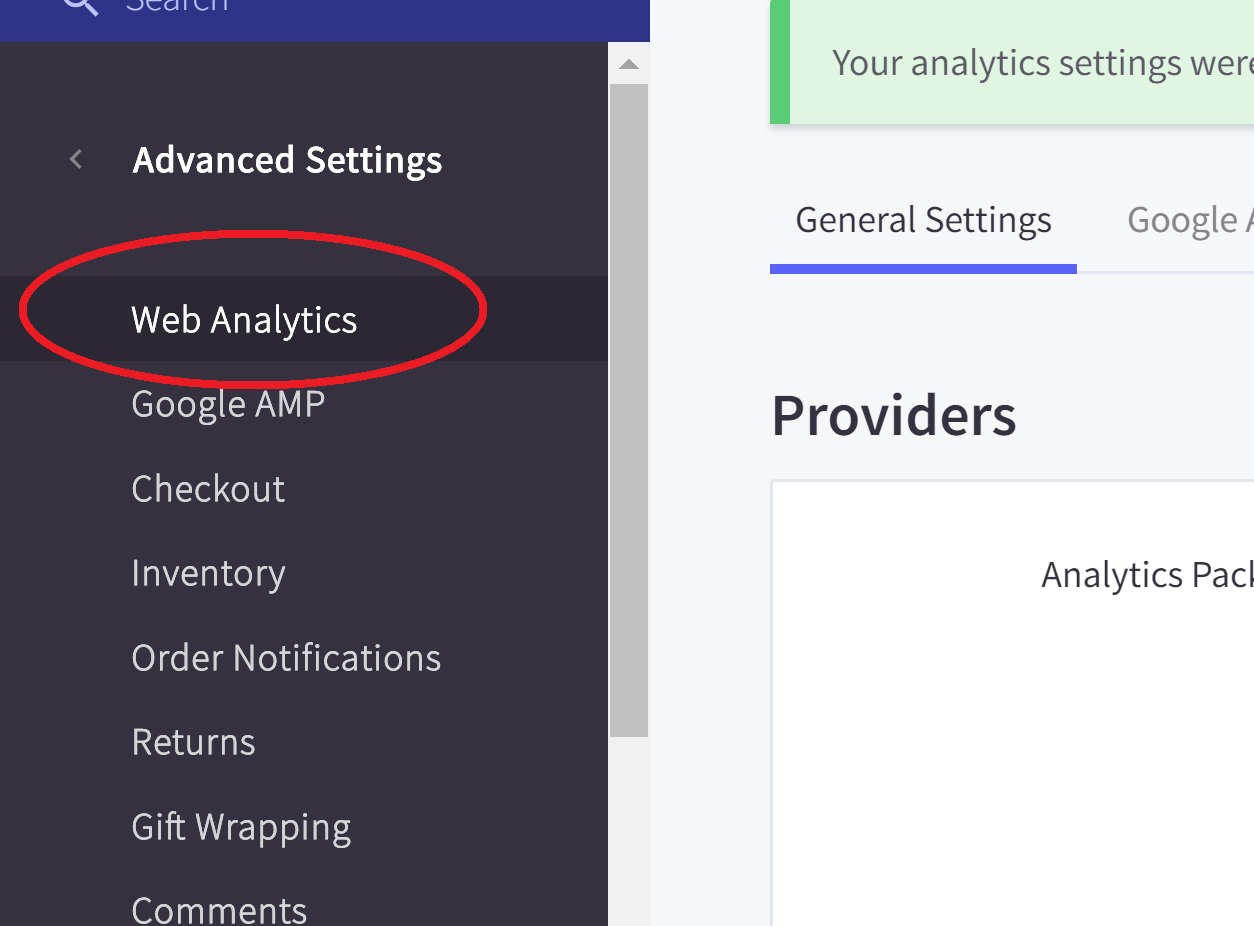Click the Analytics Pack label in Providers

click(x=1146, y=575)
